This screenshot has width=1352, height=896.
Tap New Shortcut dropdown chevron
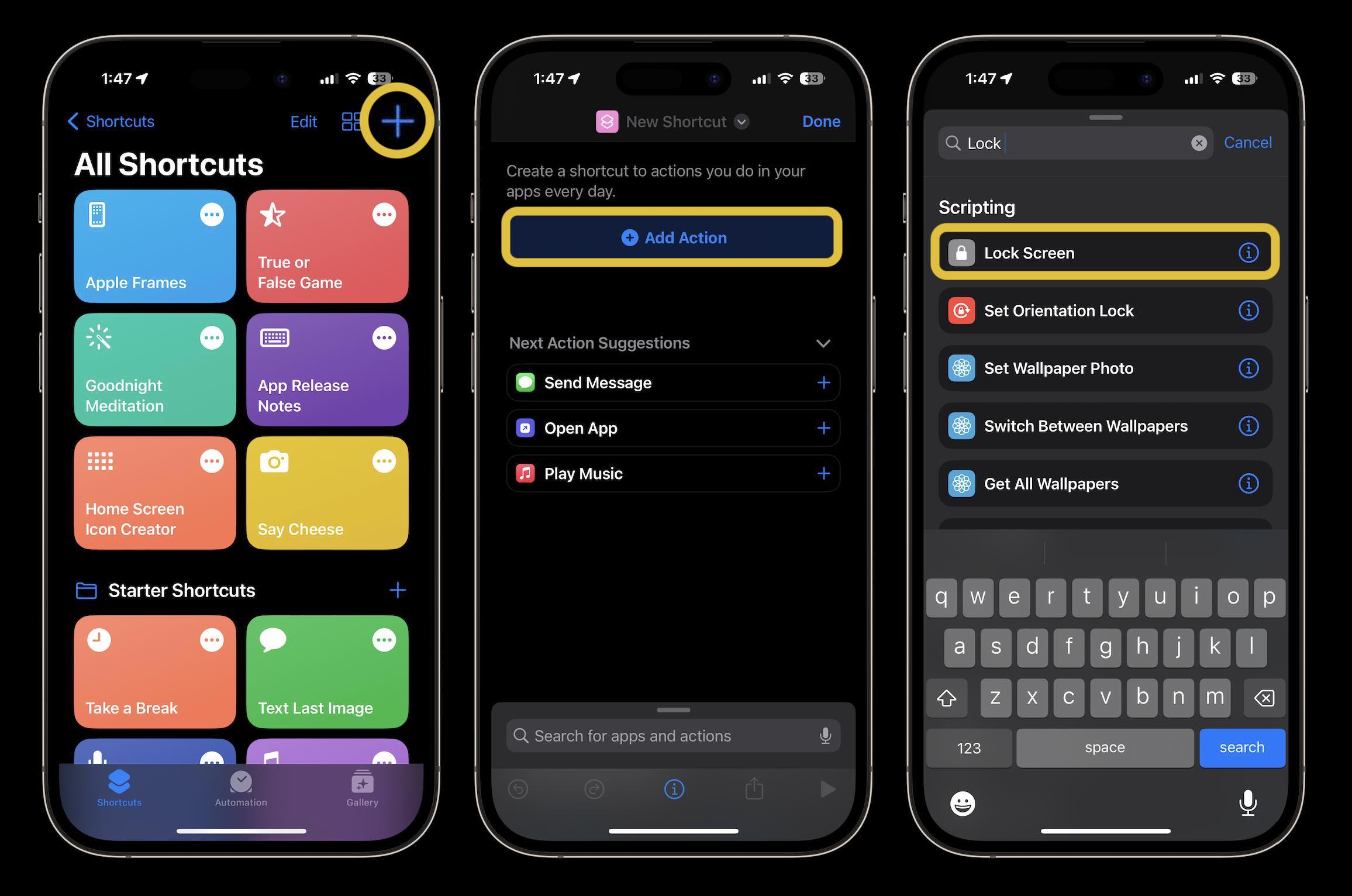[741, 121]
